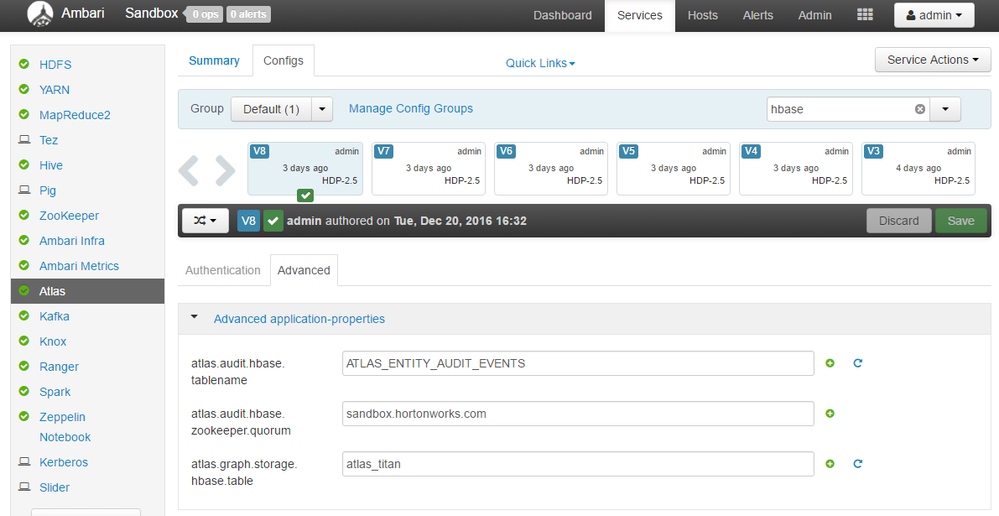Open Manage Config Groups link
The width and height of the screenshot is (999, 516).
(x=411, y=108)
